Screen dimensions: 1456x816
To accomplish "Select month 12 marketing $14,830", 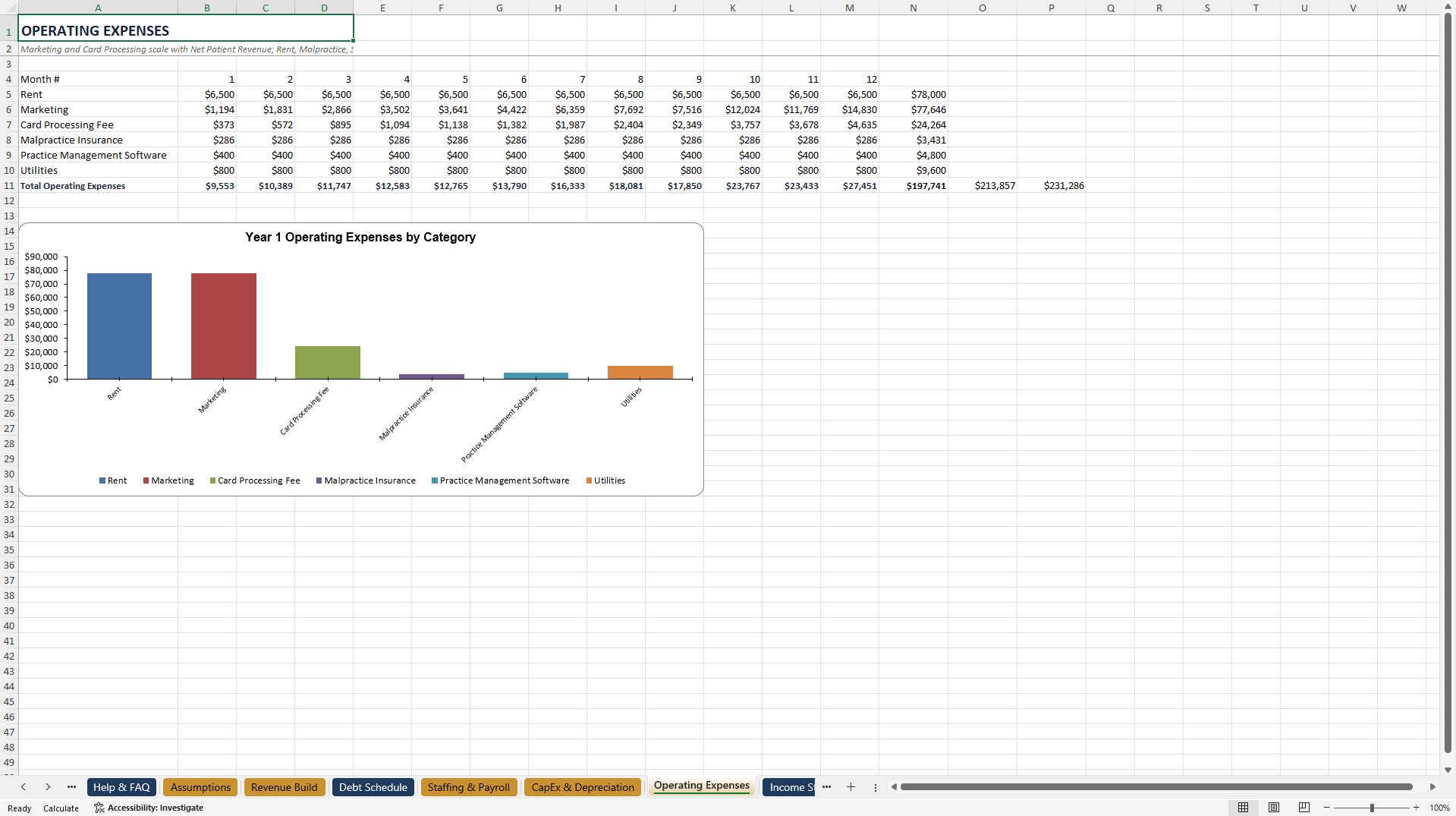I will click(x=850, y=109).
